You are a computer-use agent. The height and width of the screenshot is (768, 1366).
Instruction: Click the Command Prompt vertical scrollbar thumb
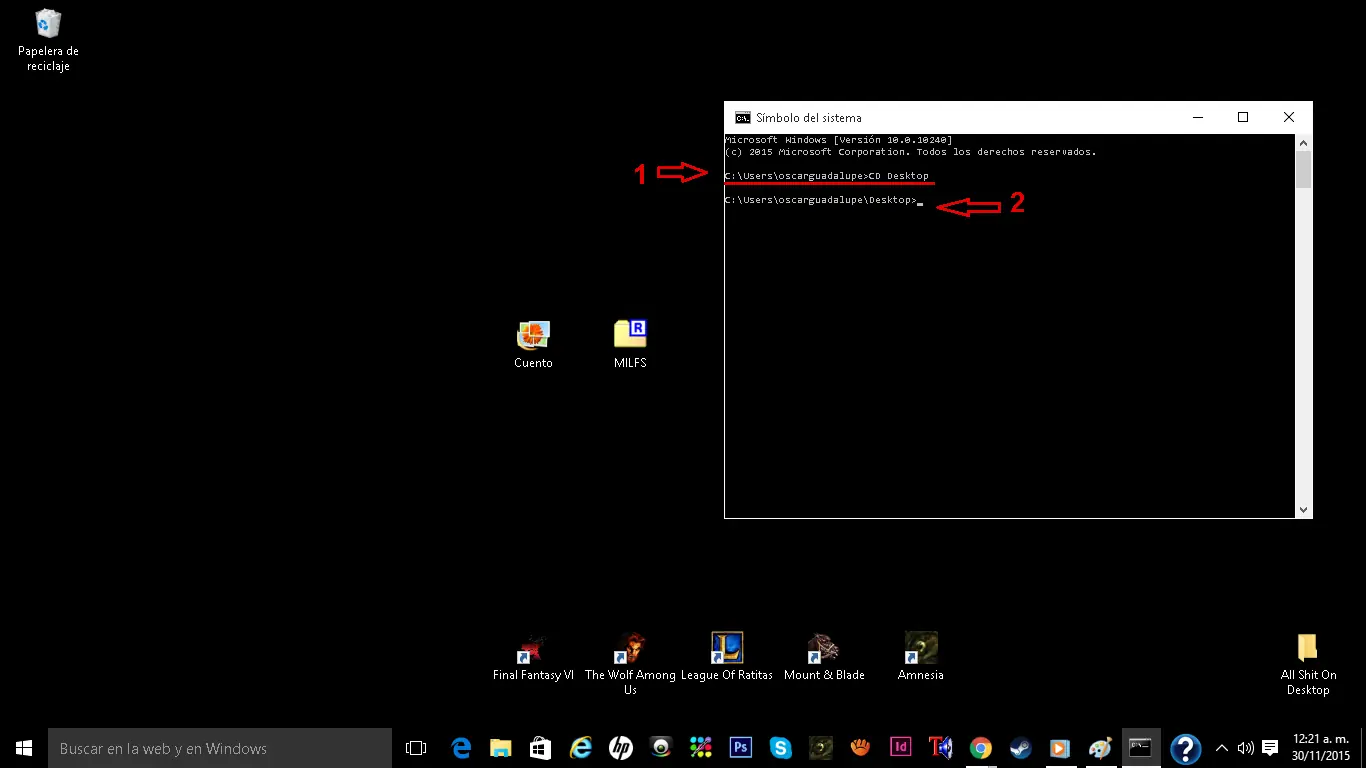pyautogui.click(x=1303, y=170)
